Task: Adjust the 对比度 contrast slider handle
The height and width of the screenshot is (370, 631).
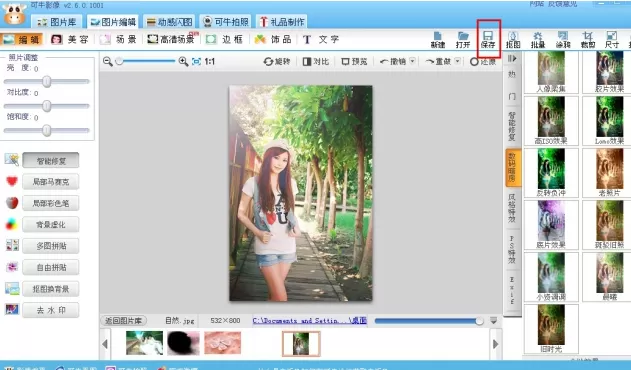Action: click(x=47, y=106)
